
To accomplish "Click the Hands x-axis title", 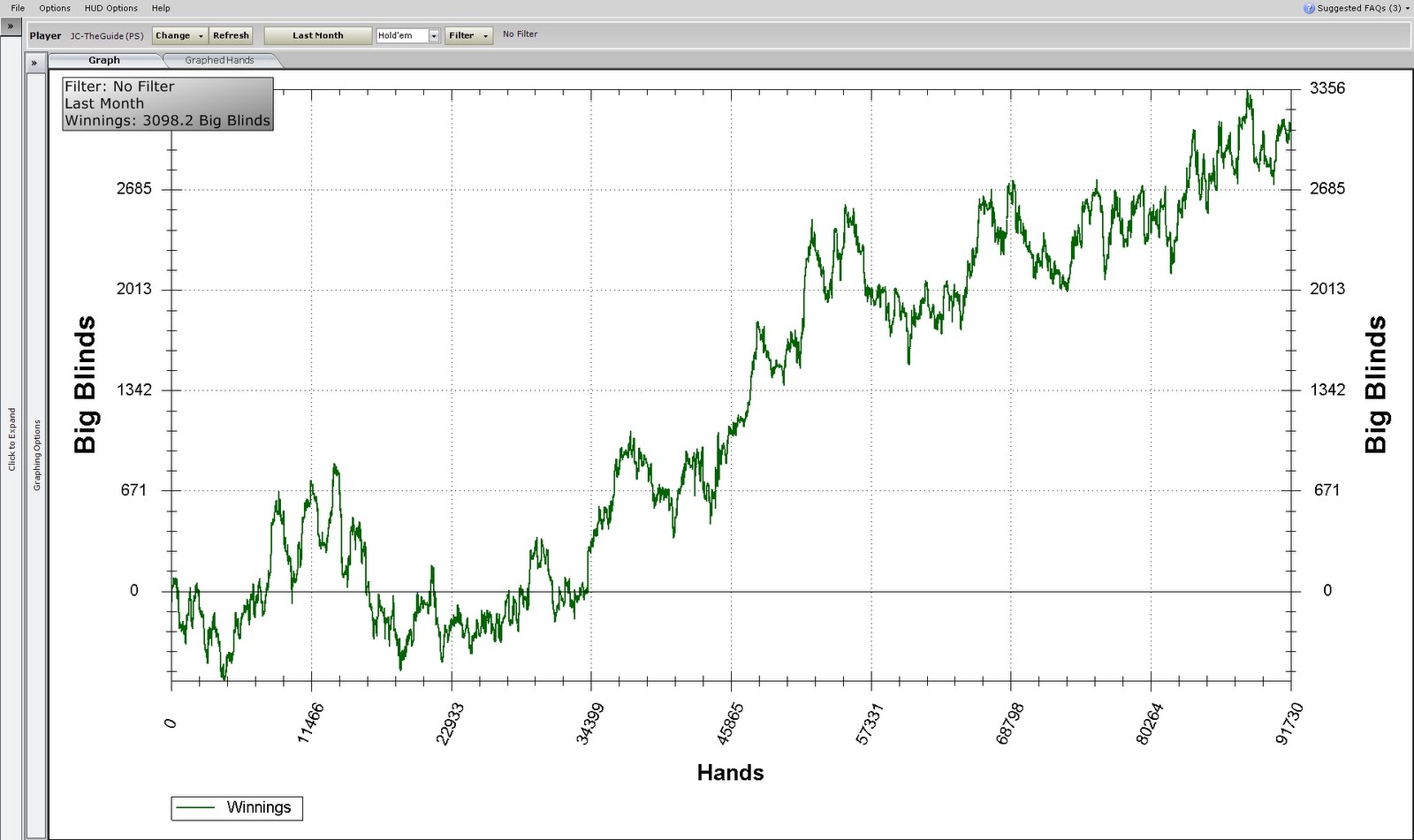I will tap(730, 773).
